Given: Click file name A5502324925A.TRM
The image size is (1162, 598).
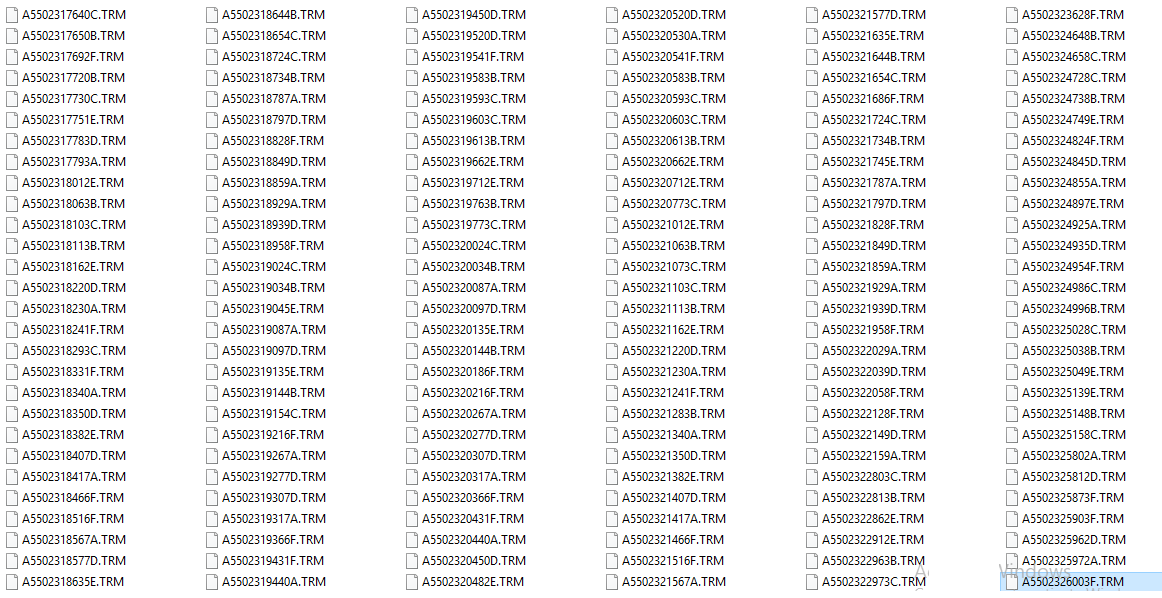Looking at the screenshot, I should point(1074,225).
